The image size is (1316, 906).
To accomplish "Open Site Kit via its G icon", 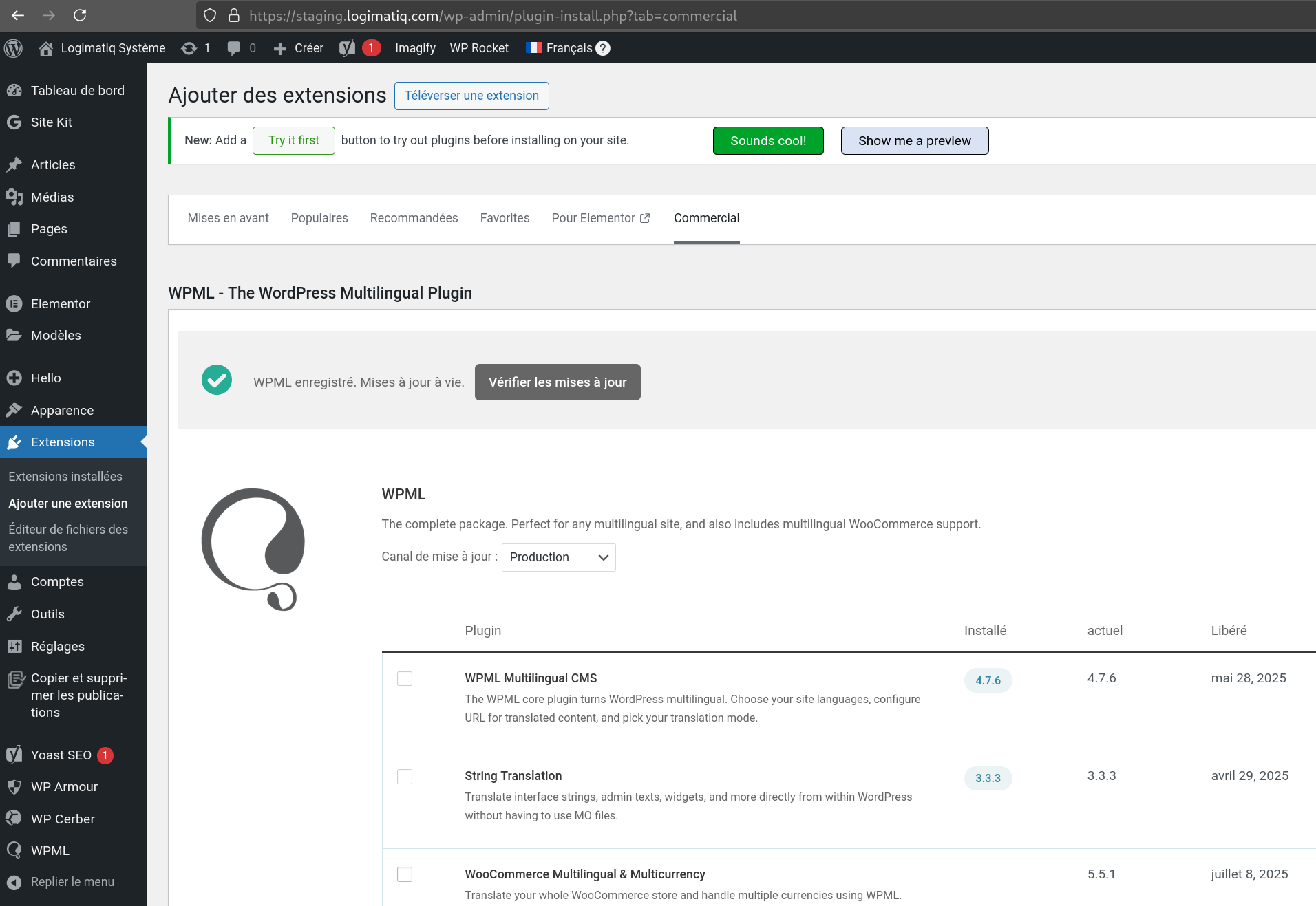I will tap(14, 122).
